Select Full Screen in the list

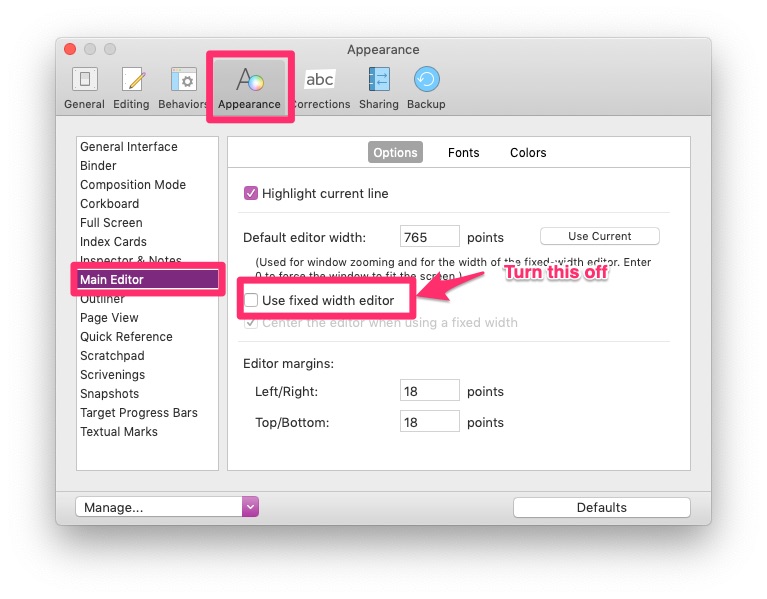147,223
